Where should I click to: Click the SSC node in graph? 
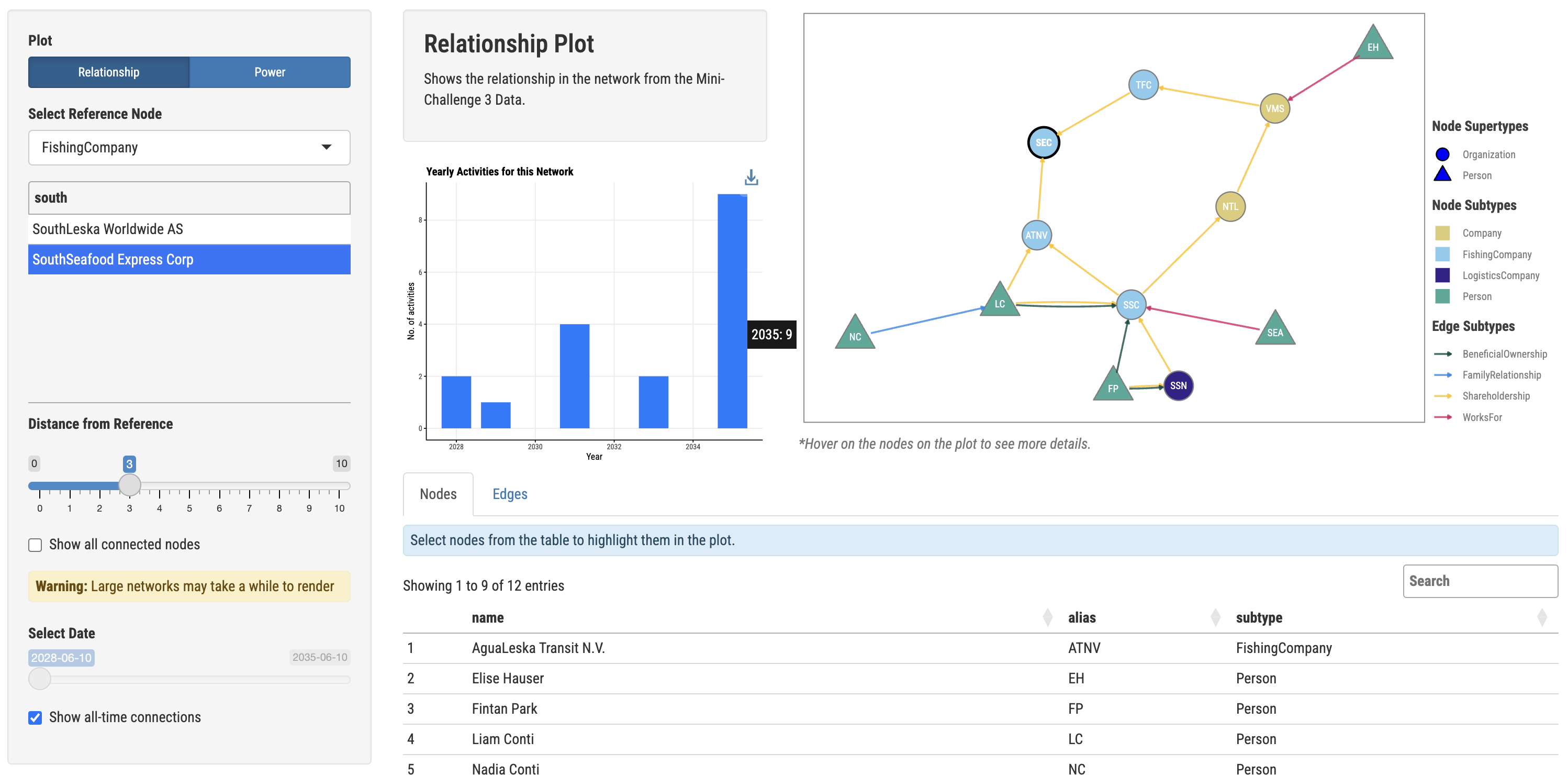point(1131,304)
